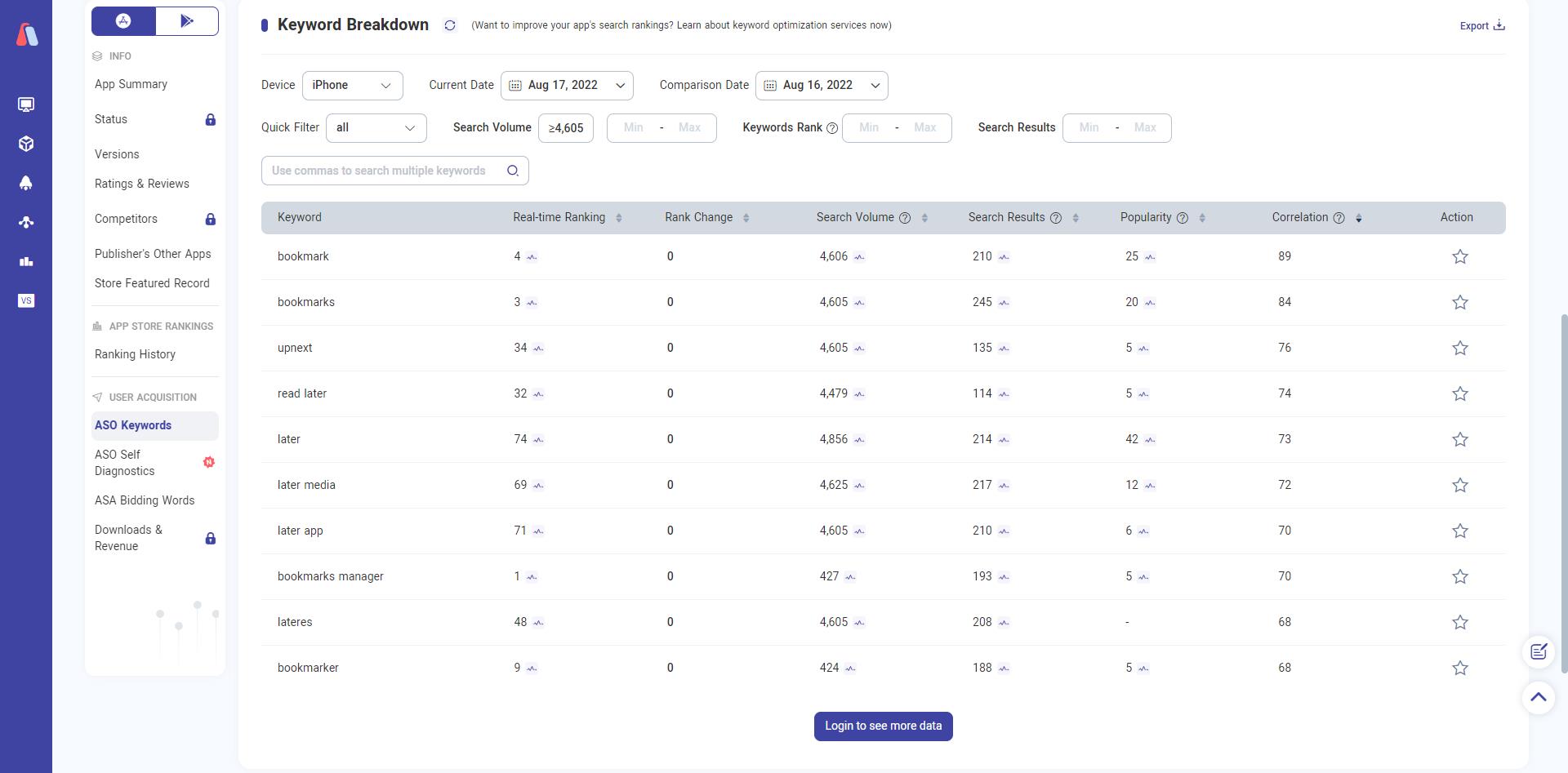Sort by Rank Change column
Image resolution: width=1568 pixels, height=773 pixels.
point(746,218)
